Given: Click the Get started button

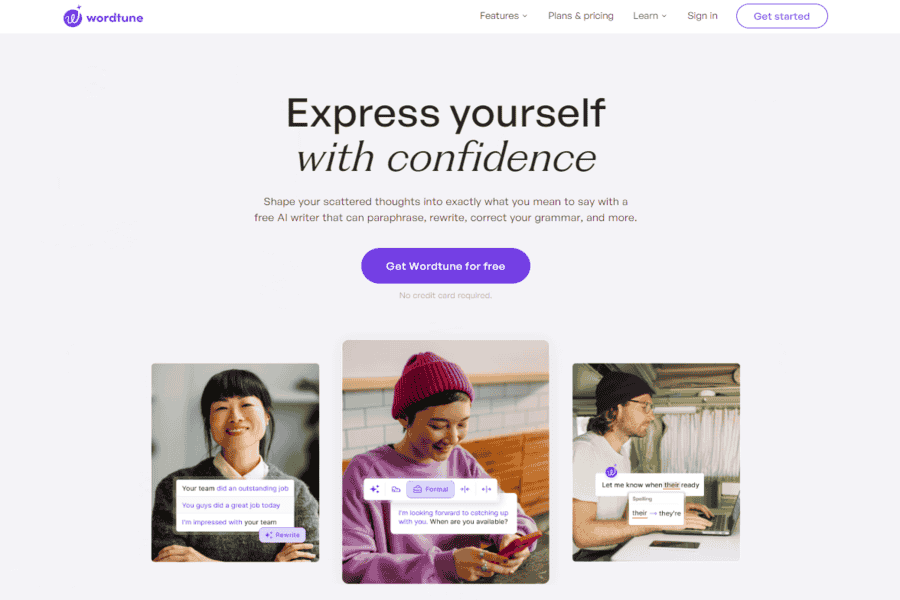Looking at the screenshot, I should coord(782,16).
